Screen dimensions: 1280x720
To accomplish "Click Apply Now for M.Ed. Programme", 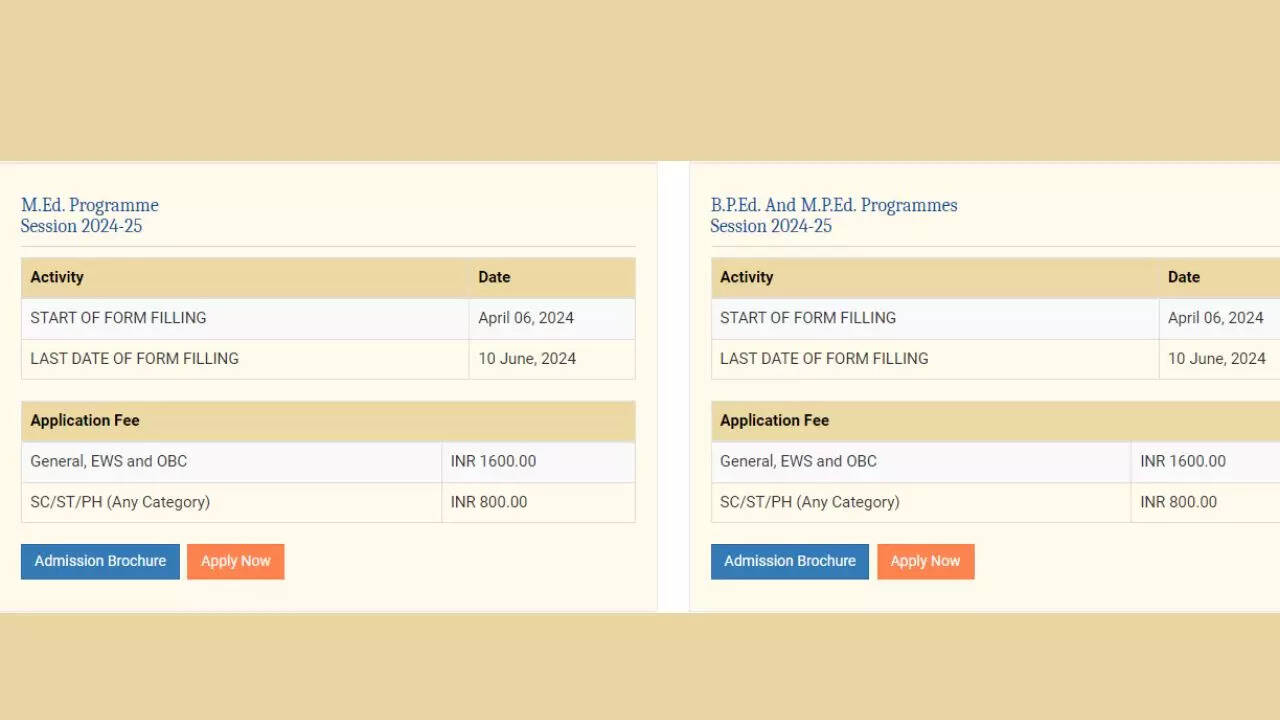I will click(x=235, y=561).
